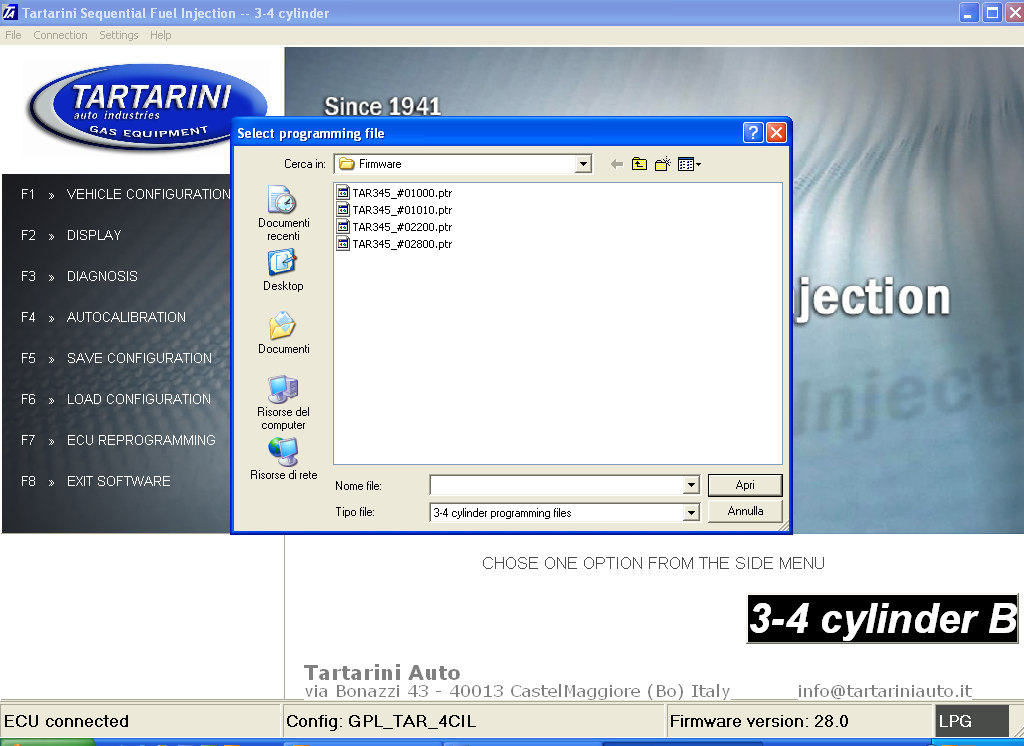Minimize the Tartarini main window
Viewport: 1024px width, 746px height.
(968, 13)
